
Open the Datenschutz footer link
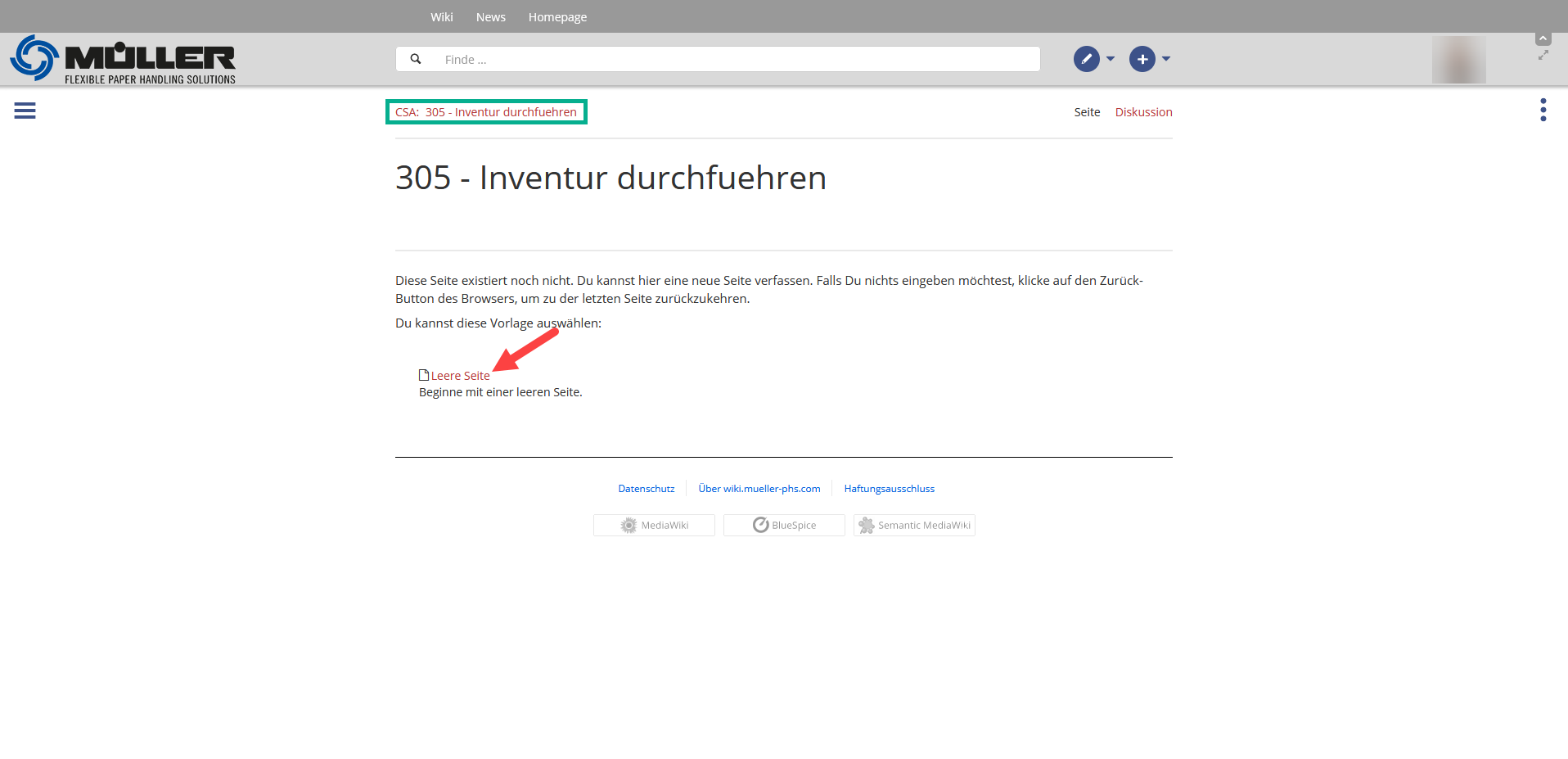tap(646, 489)
